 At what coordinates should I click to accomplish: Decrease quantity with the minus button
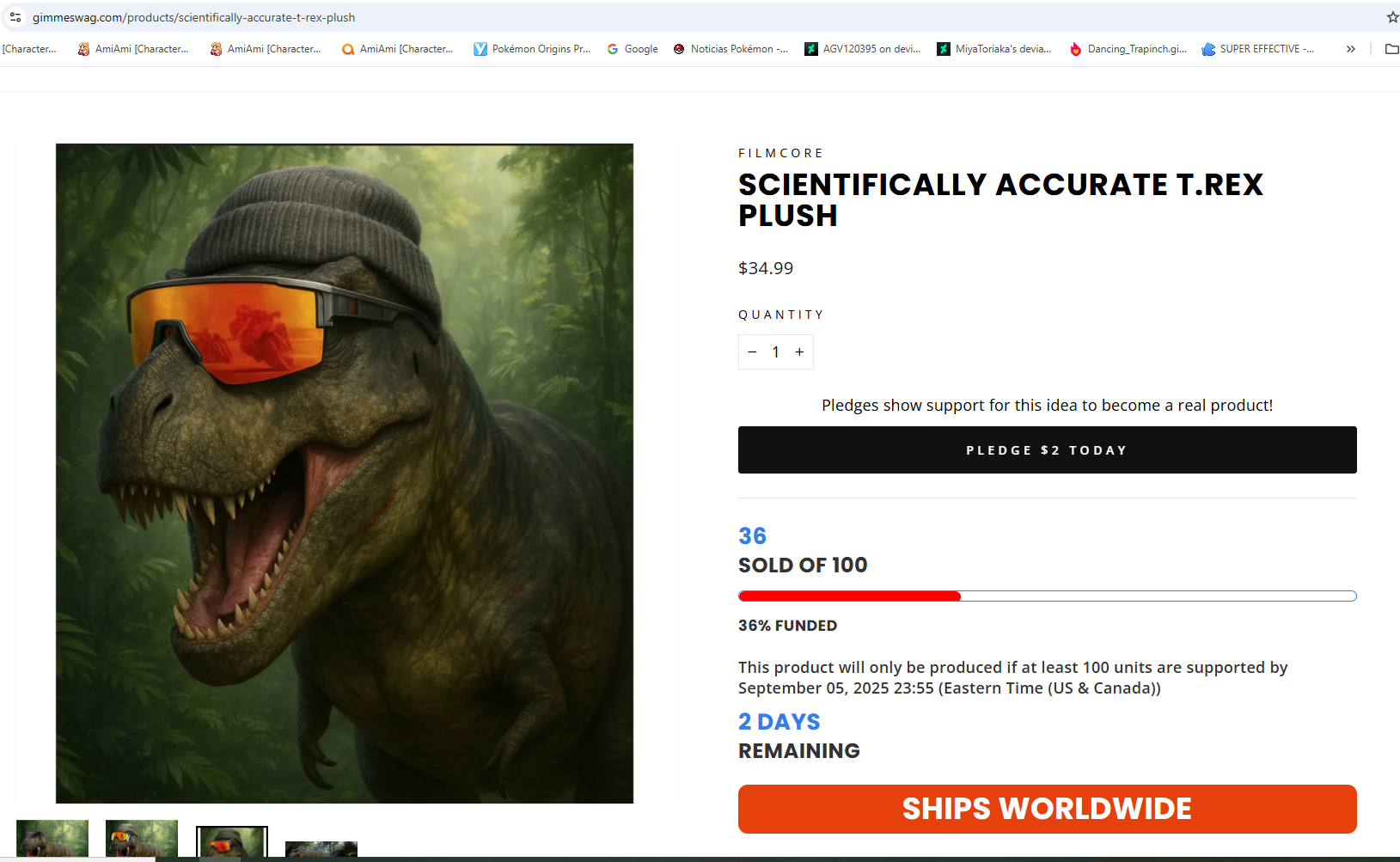752,352
